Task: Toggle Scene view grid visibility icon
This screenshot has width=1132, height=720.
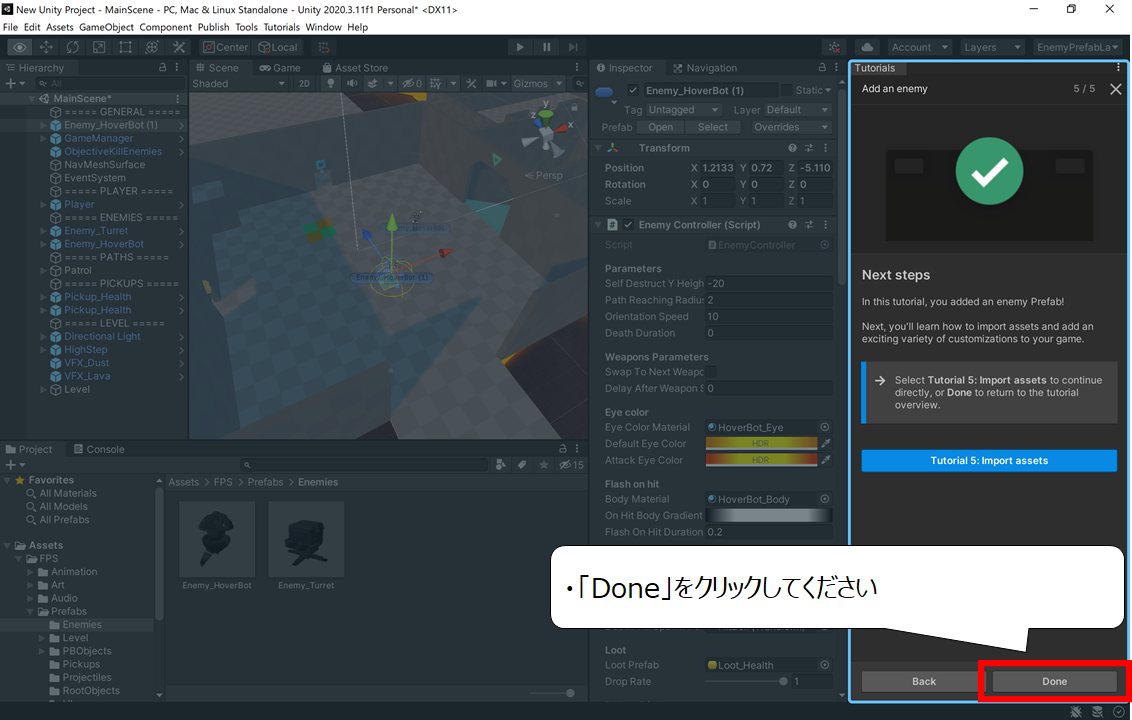Action: click(435, 84)
